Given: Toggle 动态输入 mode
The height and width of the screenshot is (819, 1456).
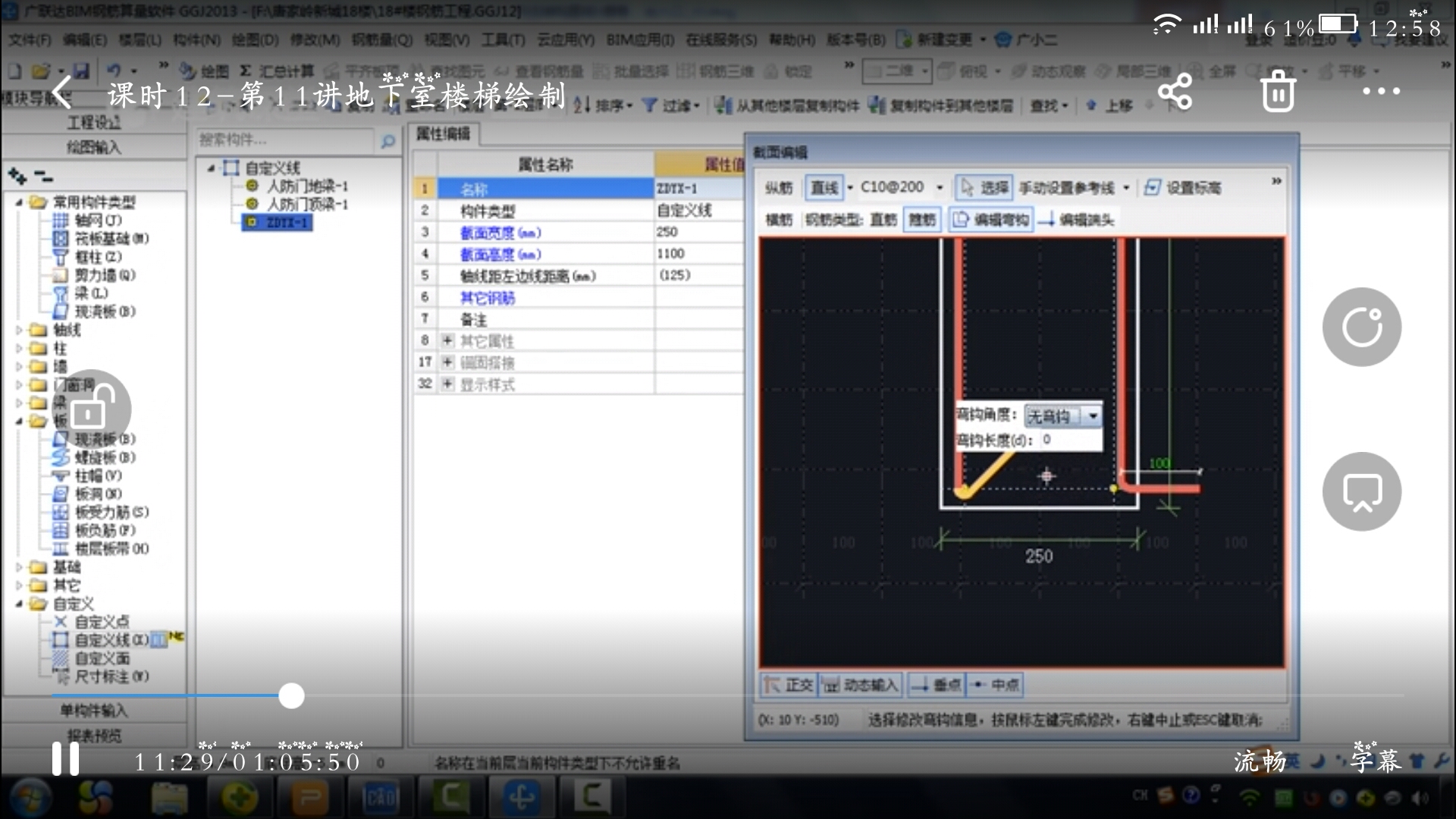Looking at the screenshot, I should click(861, 685).
